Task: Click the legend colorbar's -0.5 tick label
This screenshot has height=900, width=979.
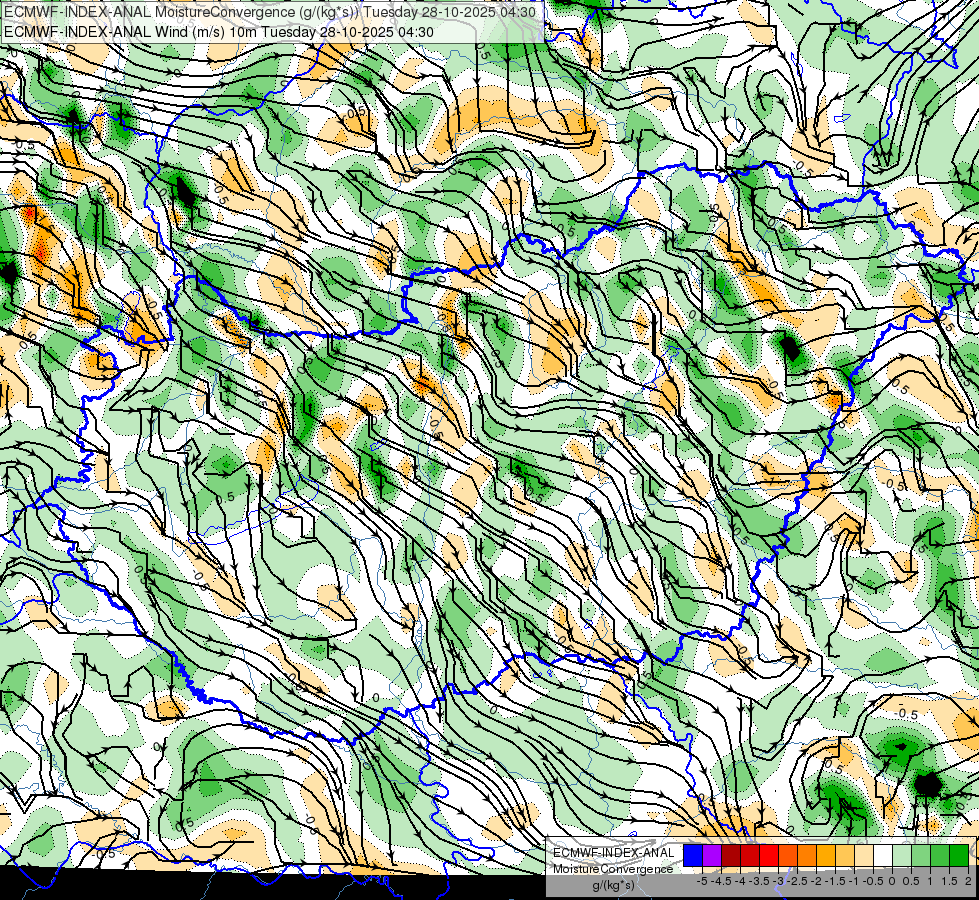Action: click(873, 881)
